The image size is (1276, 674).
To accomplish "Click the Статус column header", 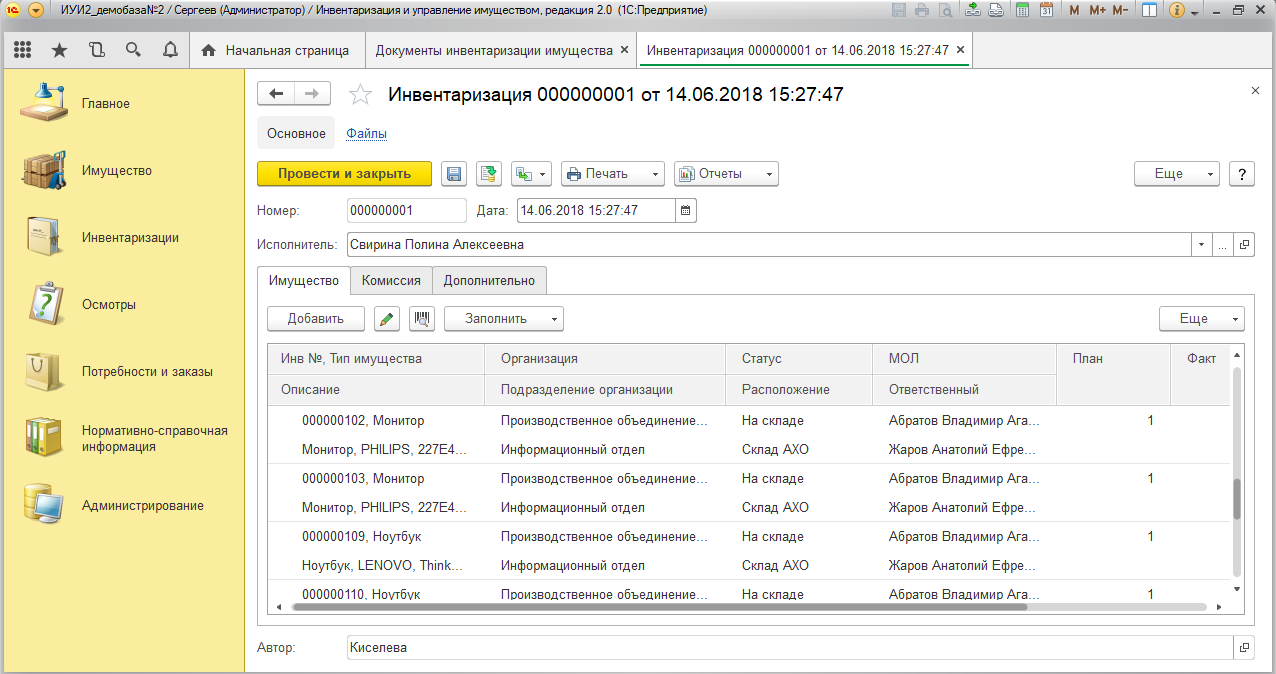I will (799, 358).
